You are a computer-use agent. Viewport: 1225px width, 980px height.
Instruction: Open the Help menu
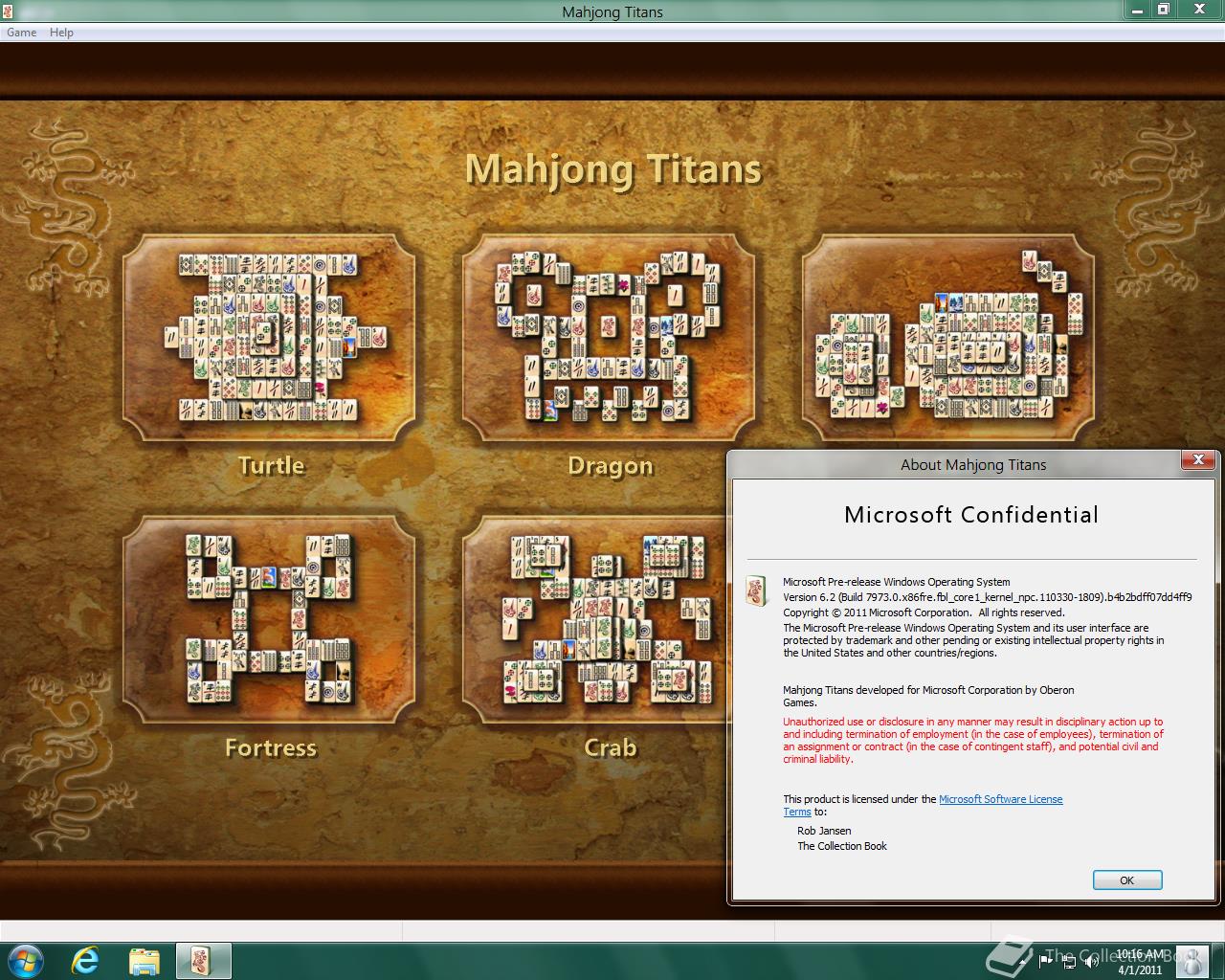coord(61,33)
